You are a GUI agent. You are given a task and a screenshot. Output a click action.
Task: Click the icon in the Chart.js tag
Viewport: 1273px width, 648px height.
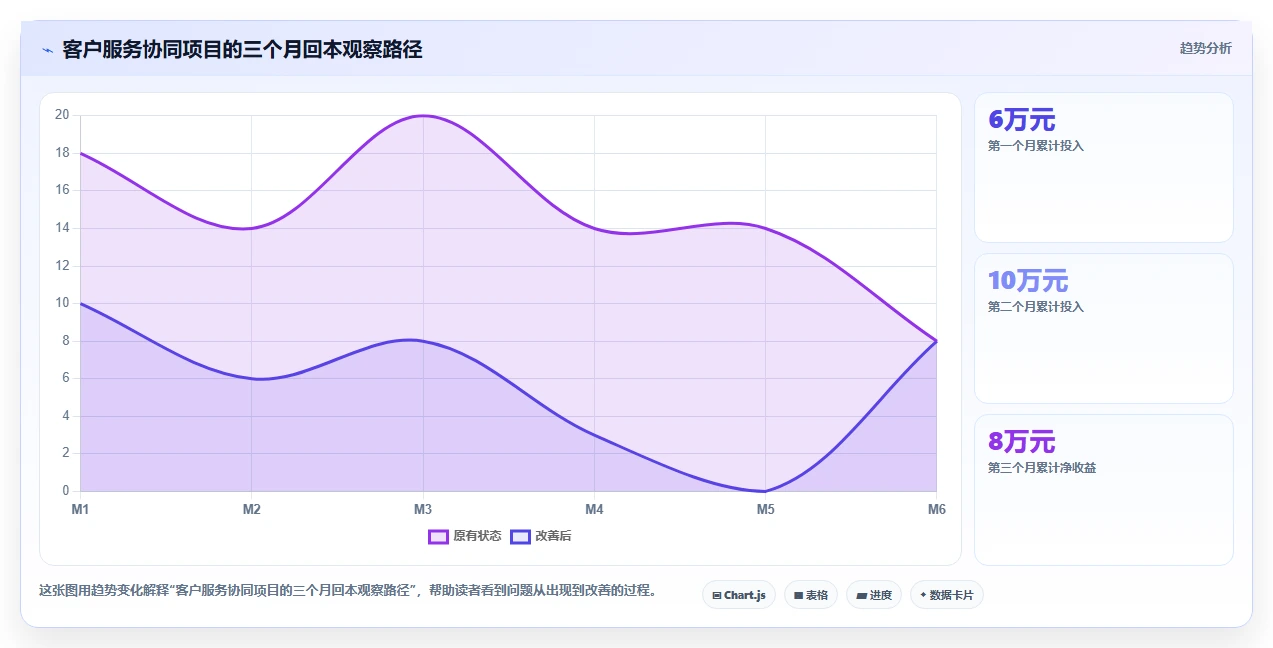717,595
